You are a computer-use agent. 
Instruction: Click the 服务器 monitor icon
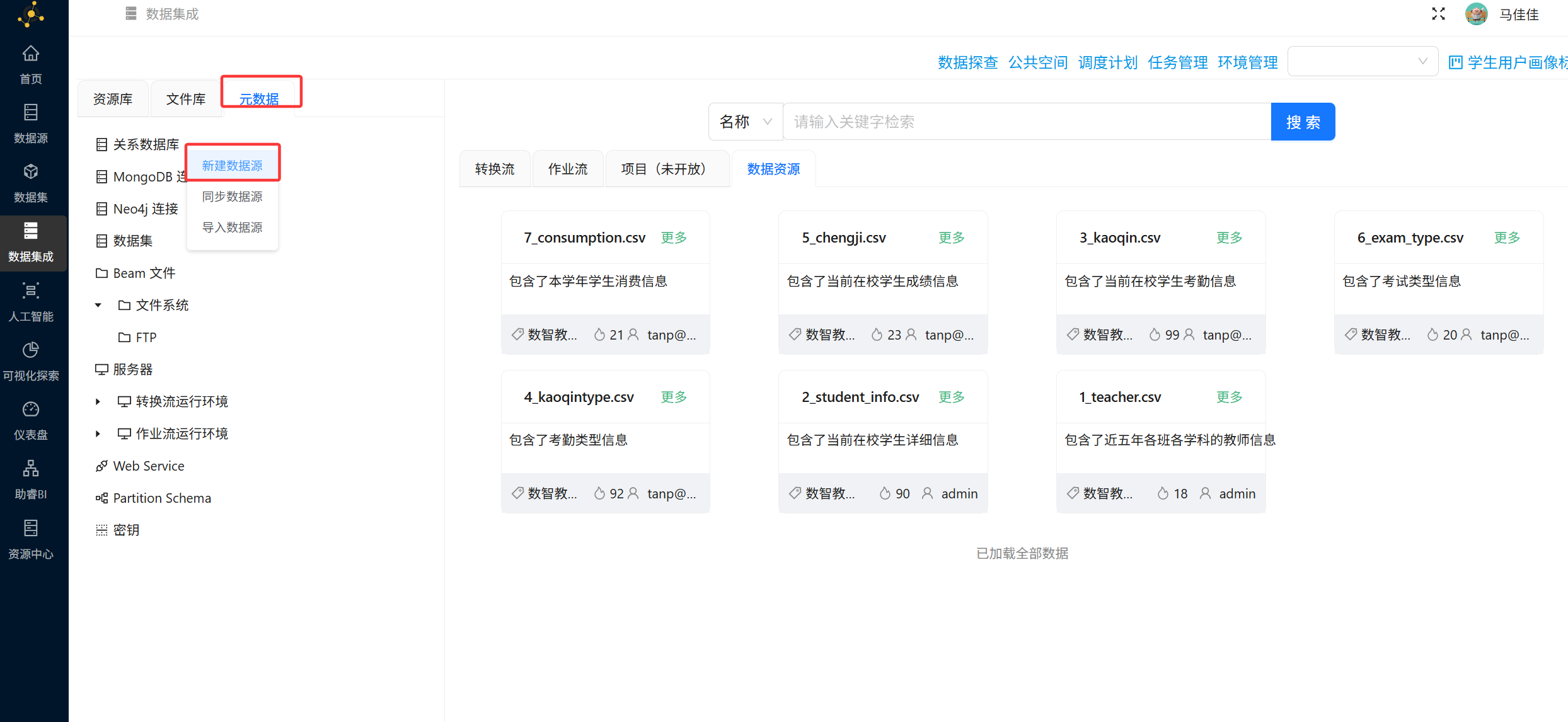tap(101, 370)
